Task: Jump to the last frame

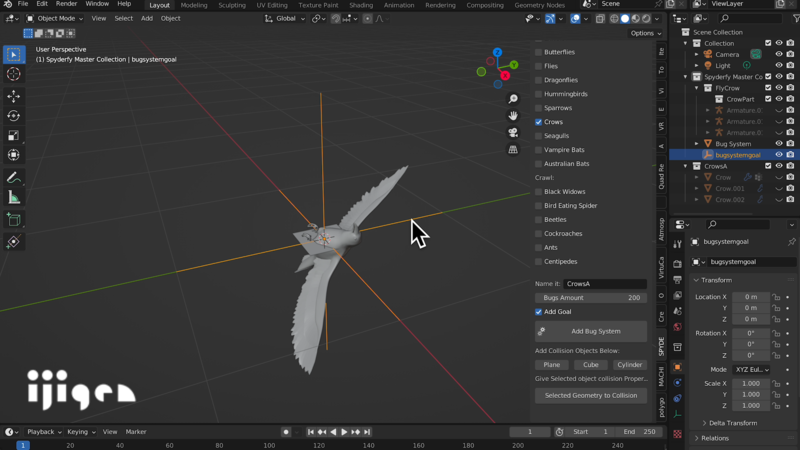Action: coord(367,432)
